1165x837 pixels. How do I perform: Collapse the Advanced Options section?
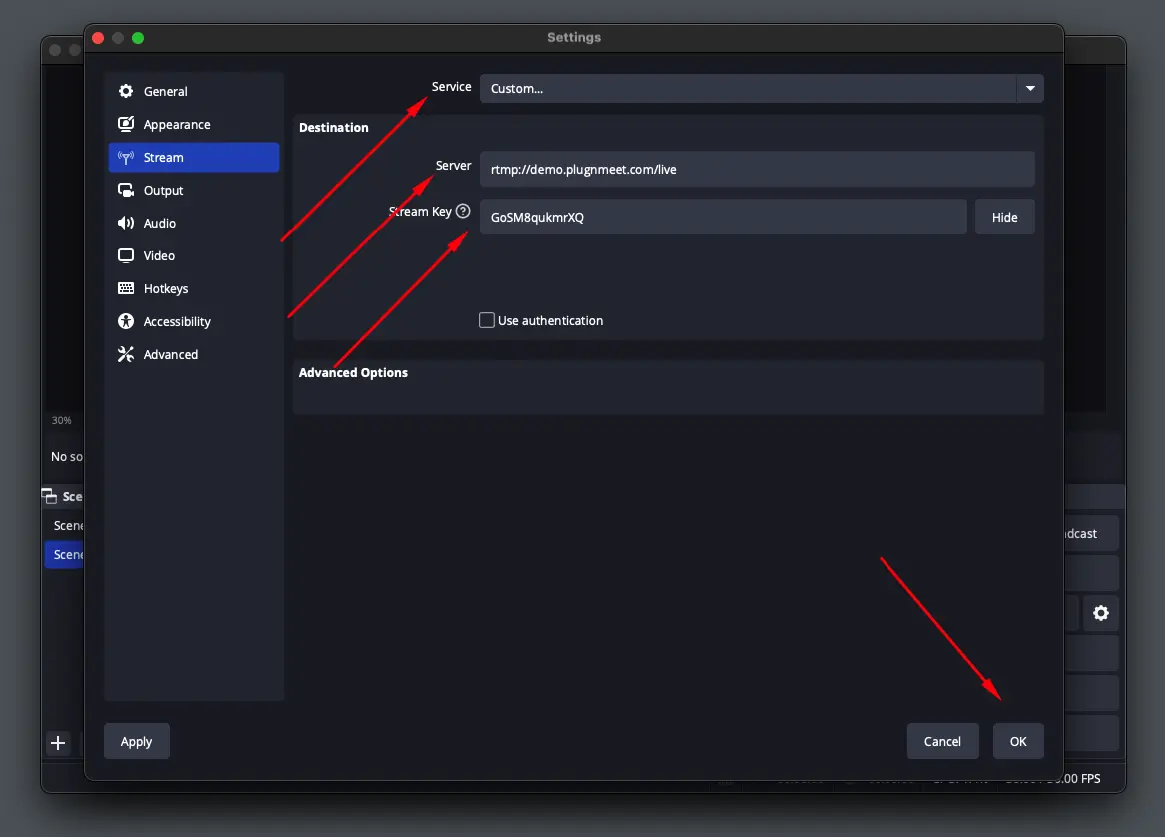click(353, 371)
